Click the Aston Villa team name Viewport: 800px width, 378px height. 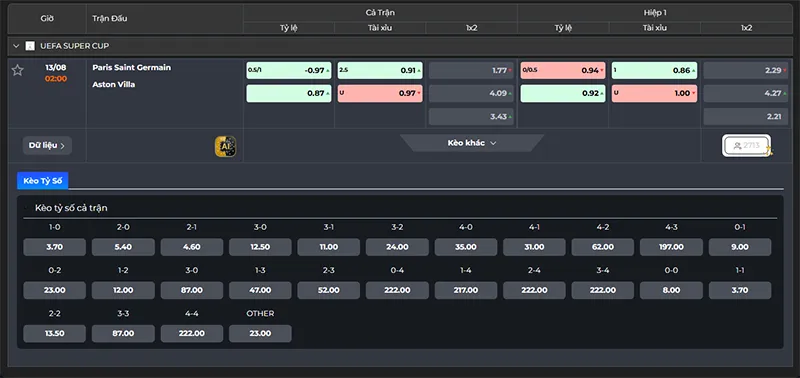tap(114, 85)
